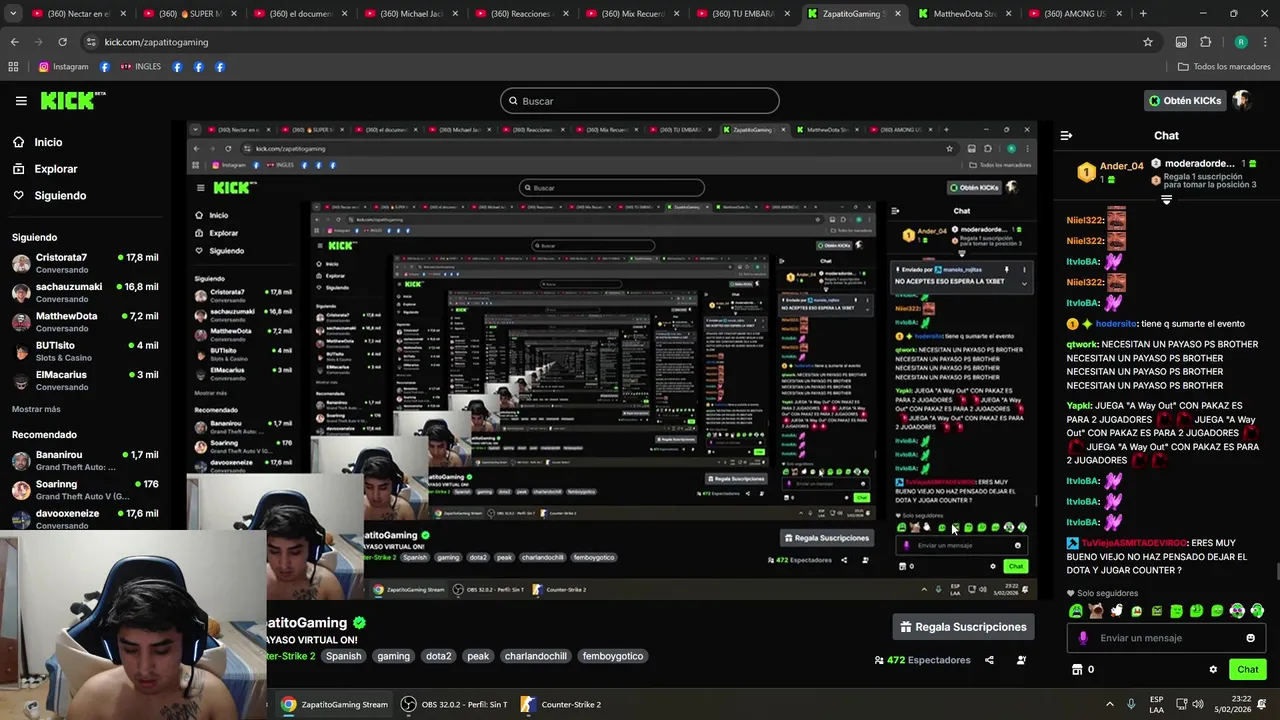Select the femboygotico tag

coord(613,656)
